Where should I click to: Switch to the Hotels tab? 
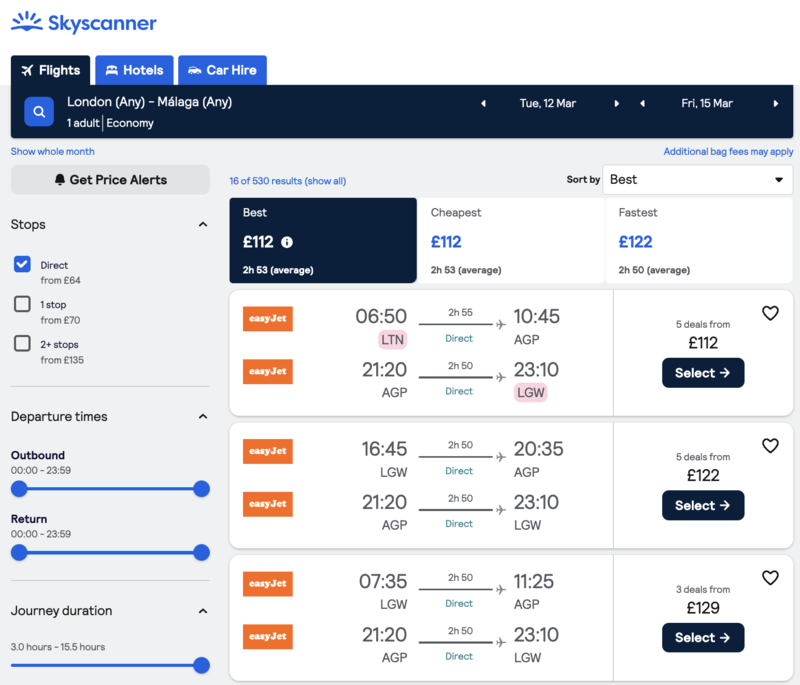tap(134, 70)
